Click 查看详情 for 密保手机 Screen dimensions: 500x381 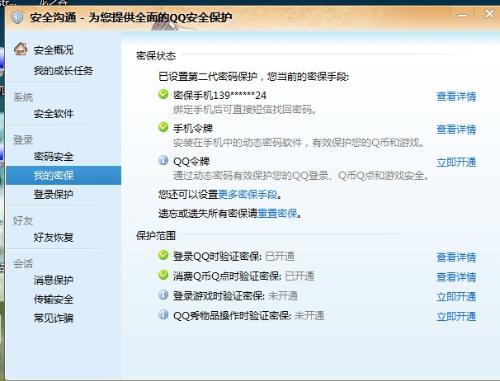[456, 96]
